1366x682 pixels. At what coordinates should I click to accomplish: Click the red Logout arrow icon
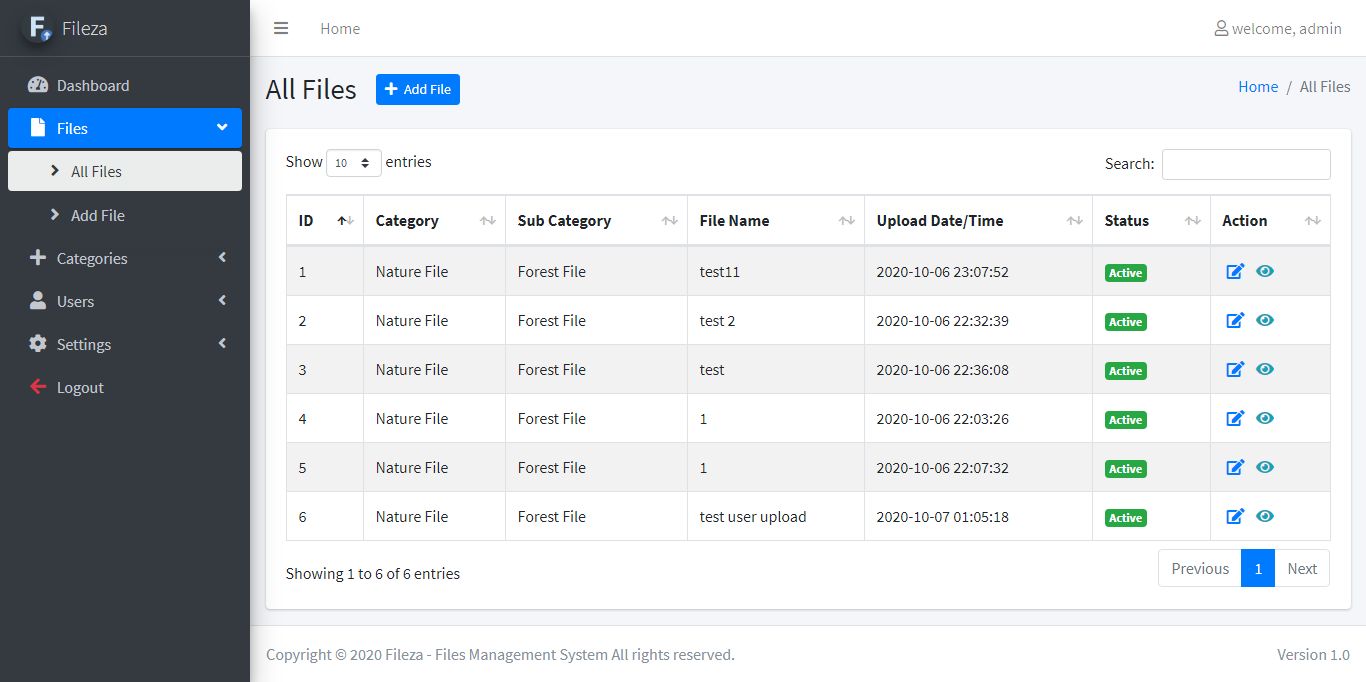coord(38,387)
